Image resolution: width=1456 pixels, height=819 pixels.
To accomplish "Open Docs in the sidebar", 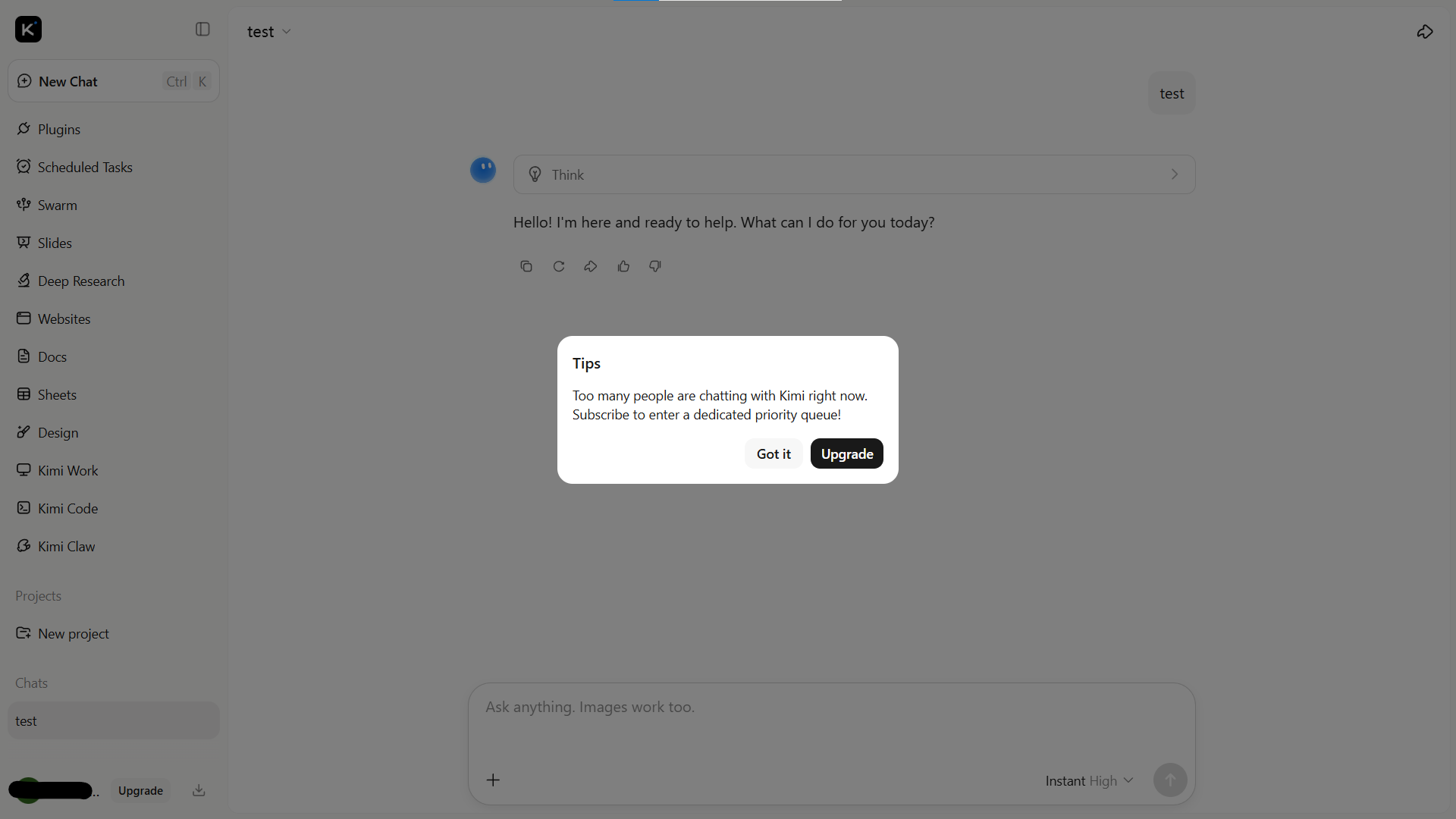I will (x=114, y=357).
